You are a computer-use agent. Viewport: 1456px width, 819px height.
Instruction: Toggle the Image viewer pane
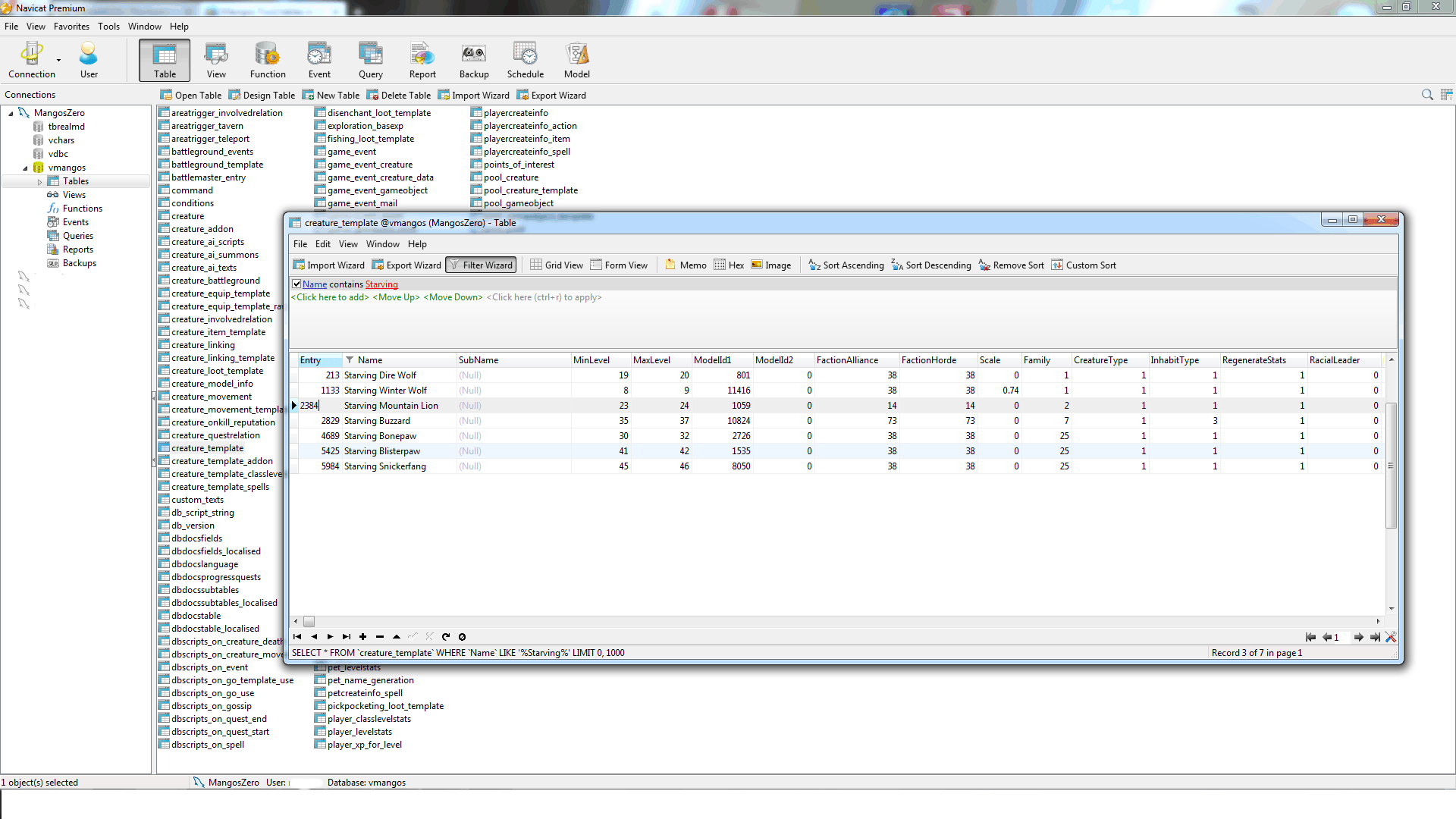[771, 265]
